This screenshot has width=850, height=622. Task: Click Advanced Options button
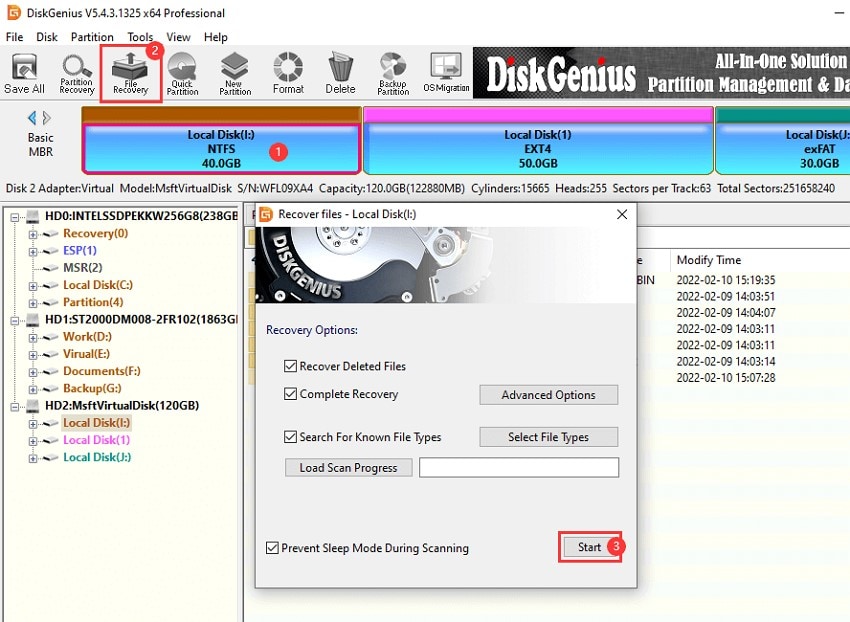[x=548, y=395]
